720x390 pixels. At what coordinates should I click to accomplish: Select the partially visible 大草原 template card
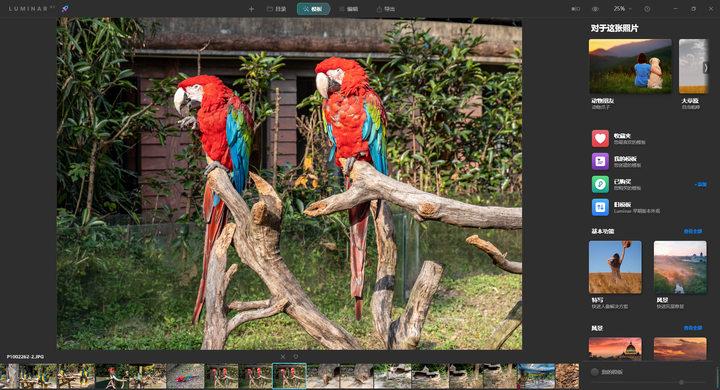coord(693,66)
